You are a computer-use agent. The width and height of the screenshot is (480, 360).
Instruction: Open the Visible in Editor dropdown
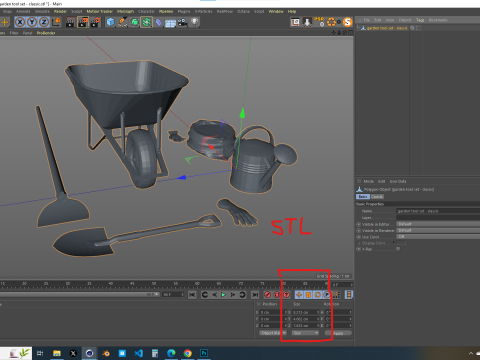point(438,224)
